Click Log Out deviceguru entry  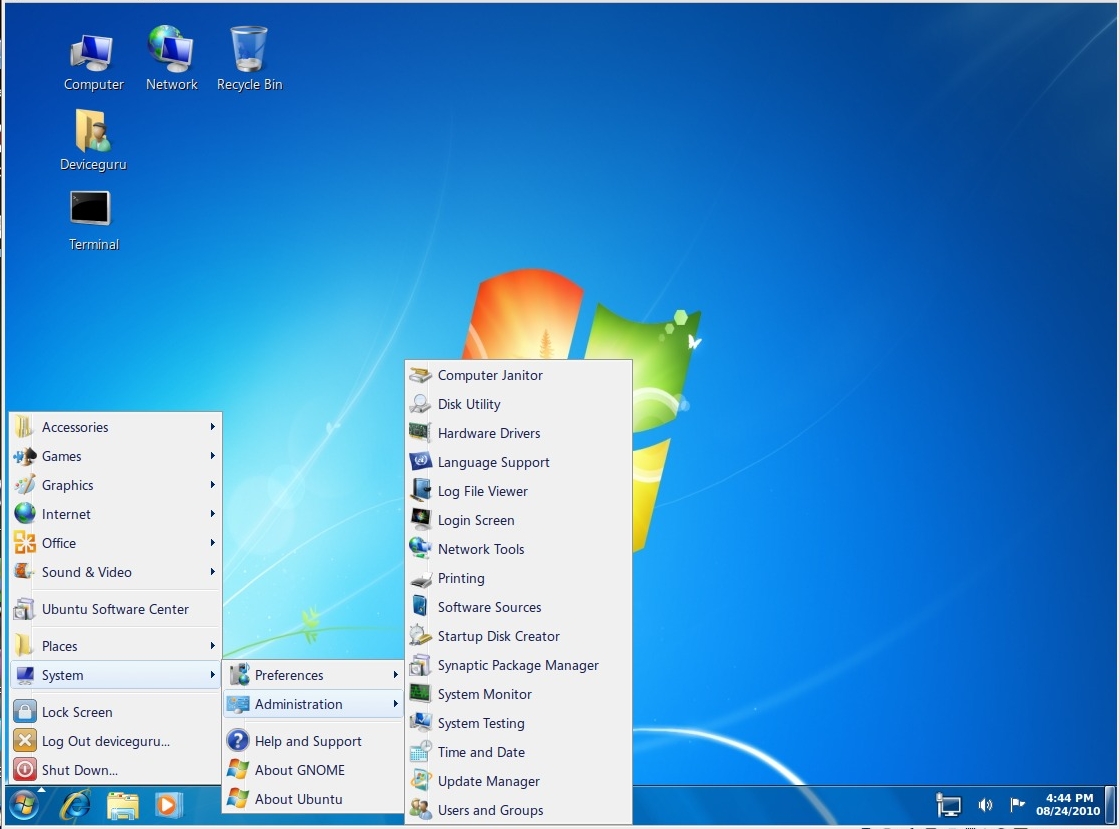(x=116, y=741)
